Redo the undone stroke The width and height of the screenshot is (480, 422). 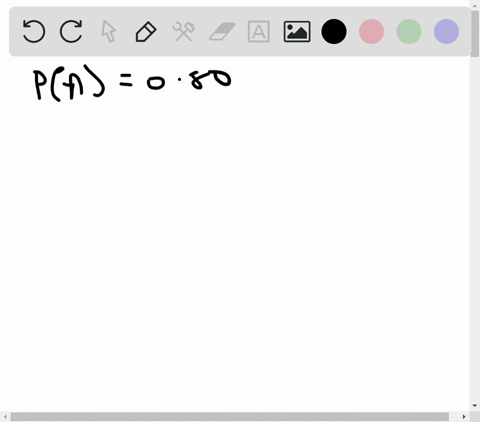coord(71,31)
